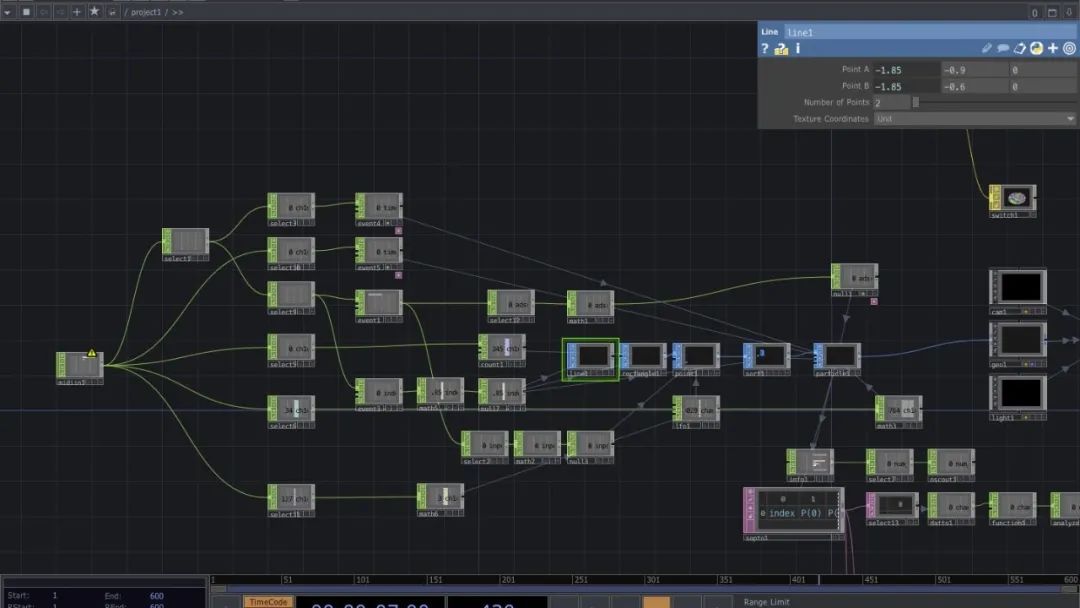
Task: Click the Point A first value field
Action: tap(906, 70)
